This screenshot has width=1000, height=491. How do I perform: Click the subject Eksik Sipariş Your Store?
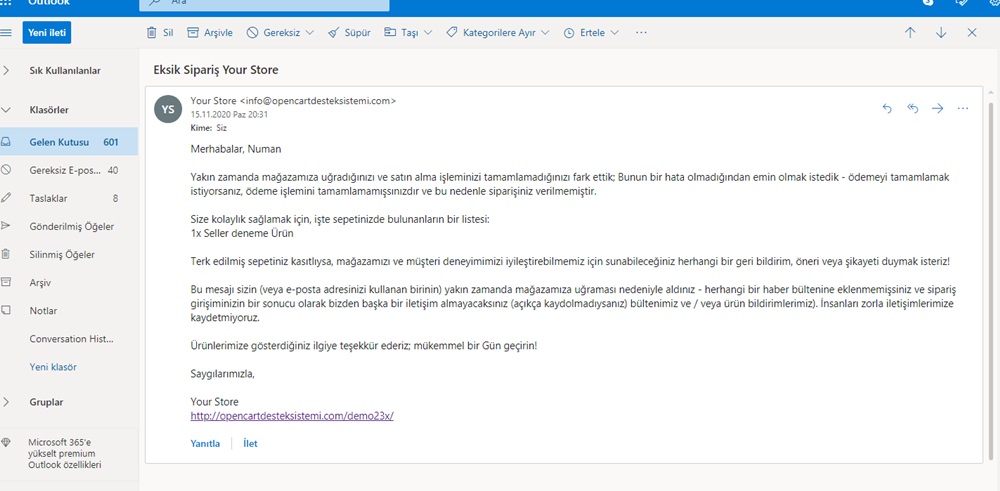(x=216, y=70)
